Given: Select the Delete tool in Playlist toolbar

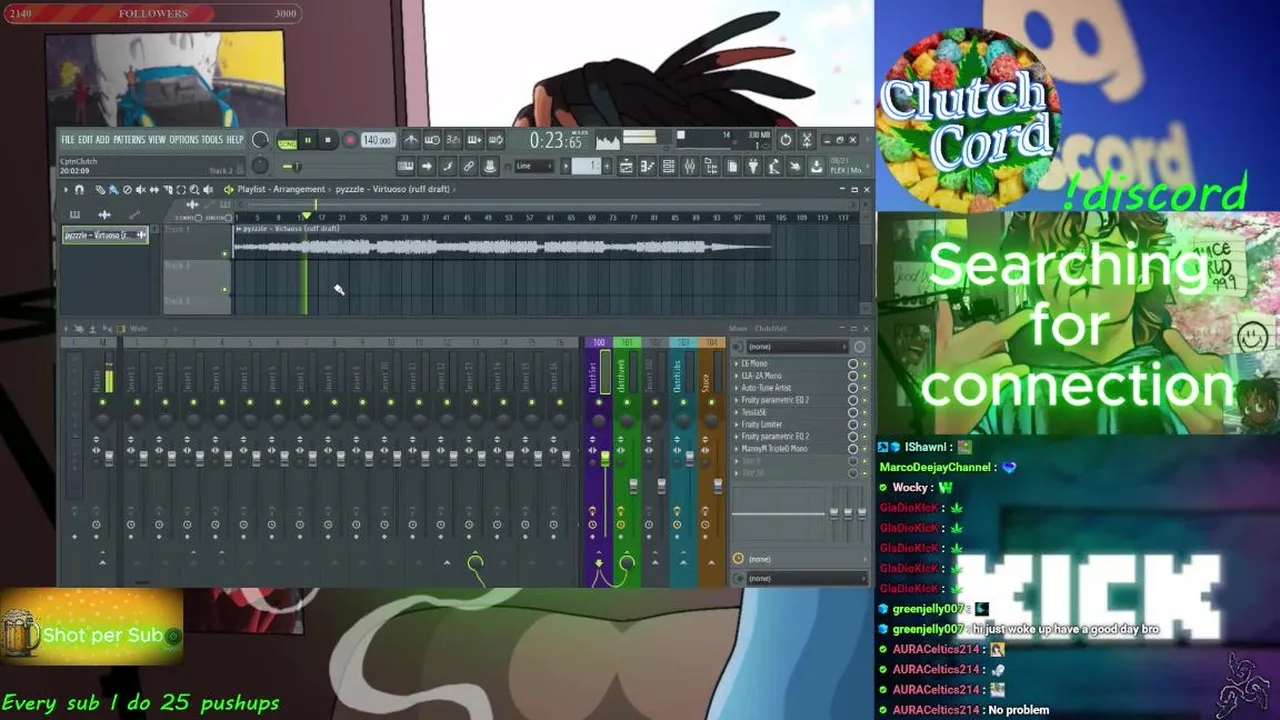Looking at the screenshot, I should pos(127,190).
